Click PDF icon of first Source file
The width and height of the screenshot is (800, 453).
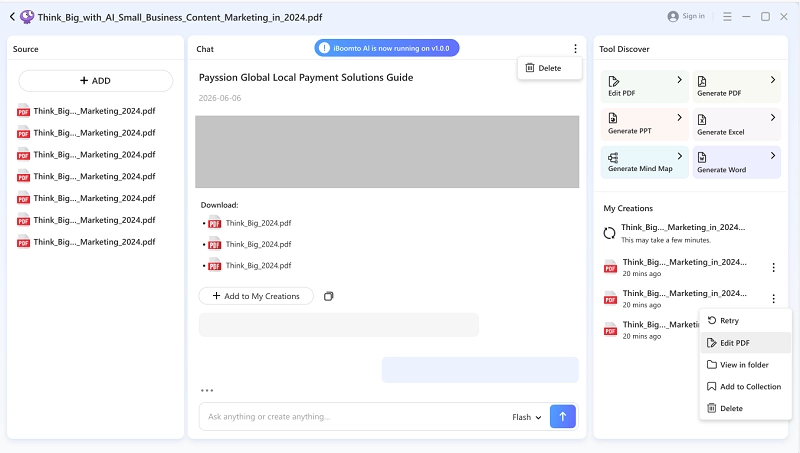pos(23,111)
